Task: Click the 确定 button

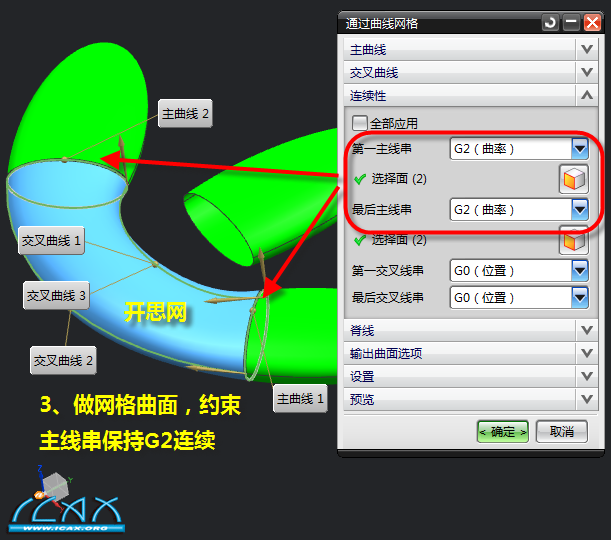Action: tap(503, 432)
